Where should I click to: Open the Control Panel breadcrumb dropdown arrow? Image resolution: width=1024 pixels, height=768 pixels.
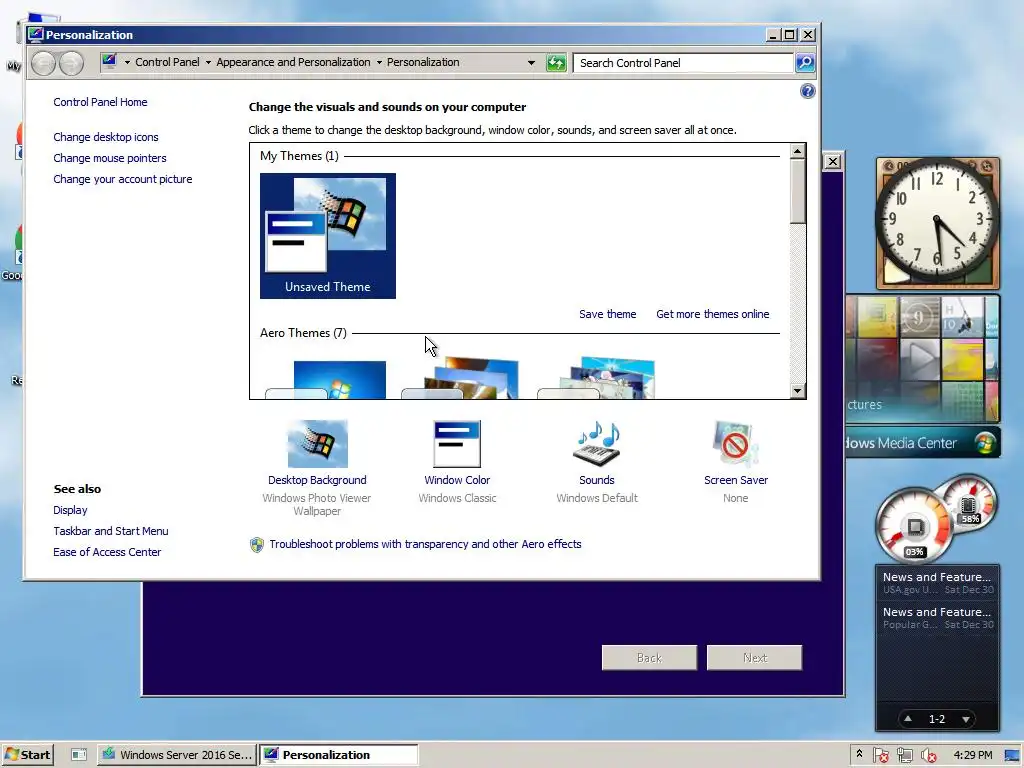tap(208, 63)
